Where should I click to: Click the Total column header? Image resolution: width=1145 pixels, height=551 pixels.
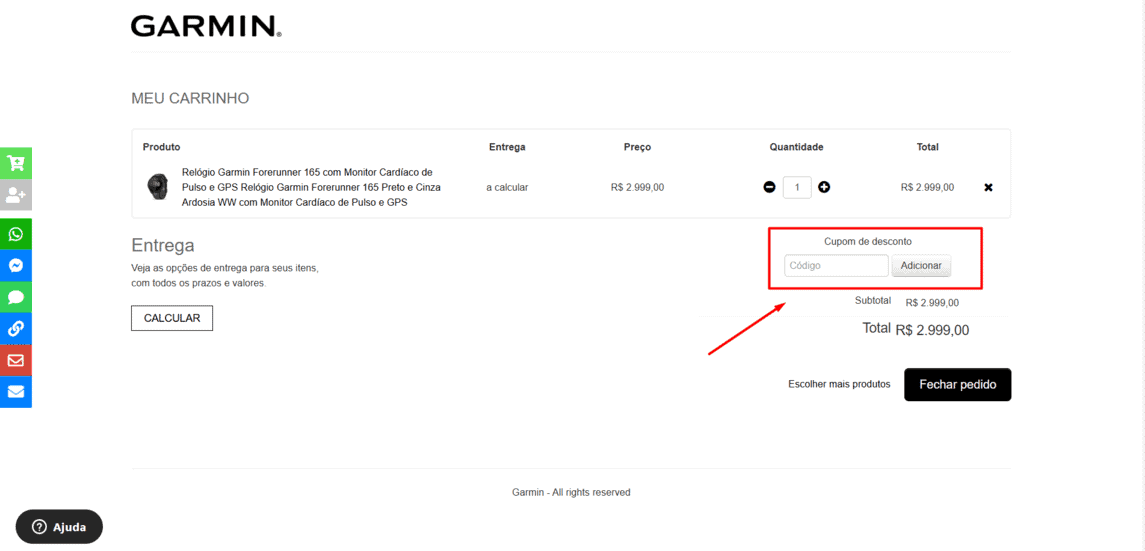click(x=927, y=147)
